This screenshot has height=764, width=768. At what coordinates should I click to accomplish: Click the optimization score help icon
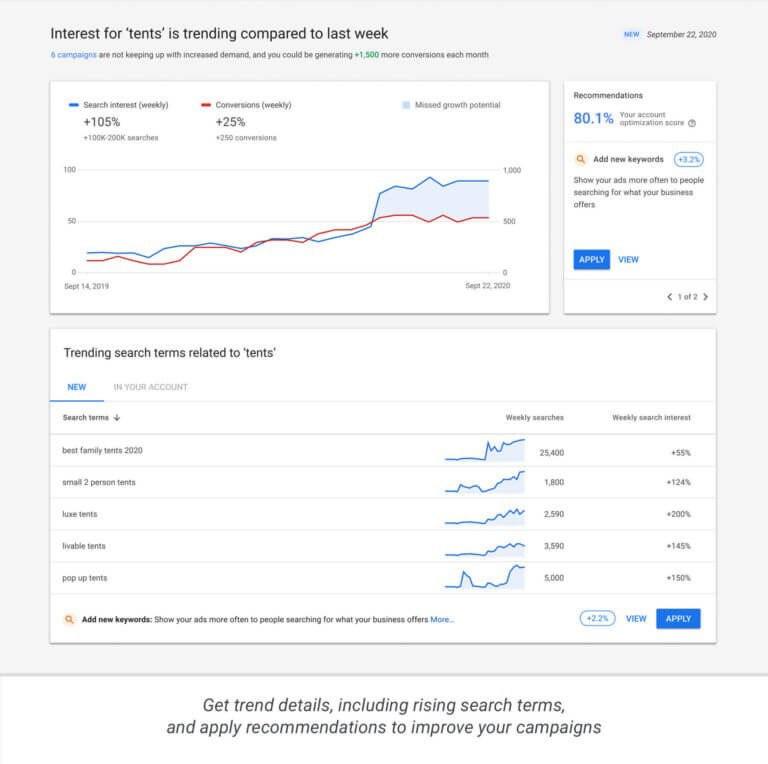pyautogui.click(x=692, y=123)
